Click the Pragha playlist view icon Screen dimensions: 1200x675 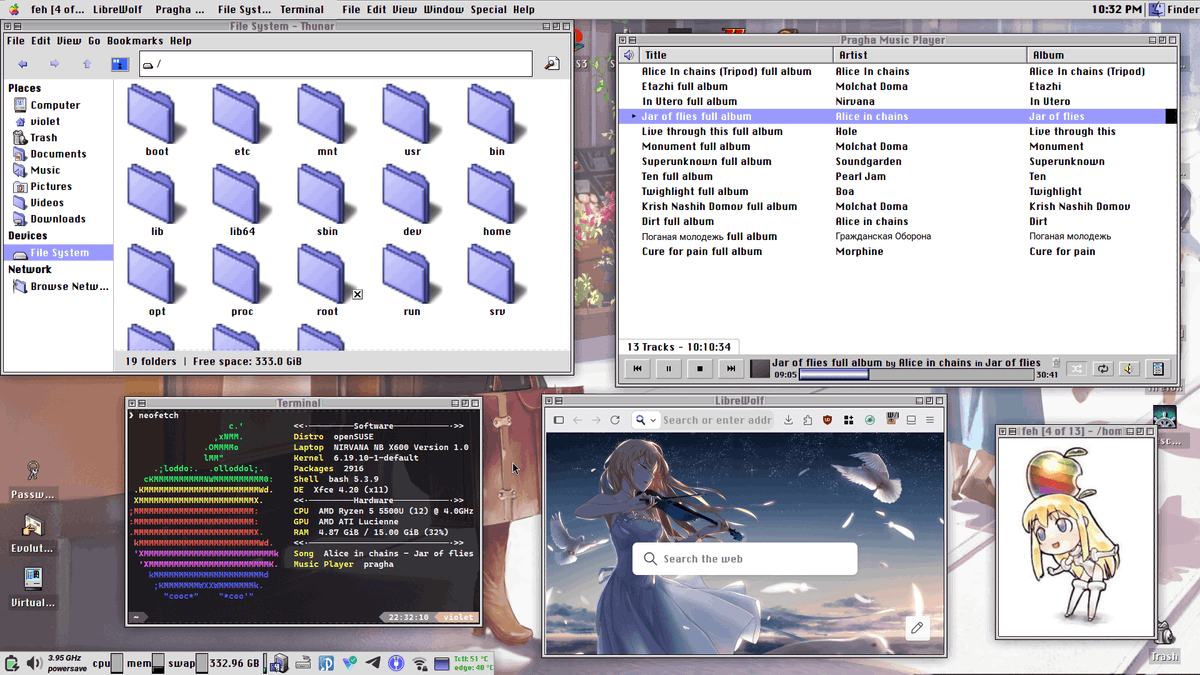point(1159,368)
